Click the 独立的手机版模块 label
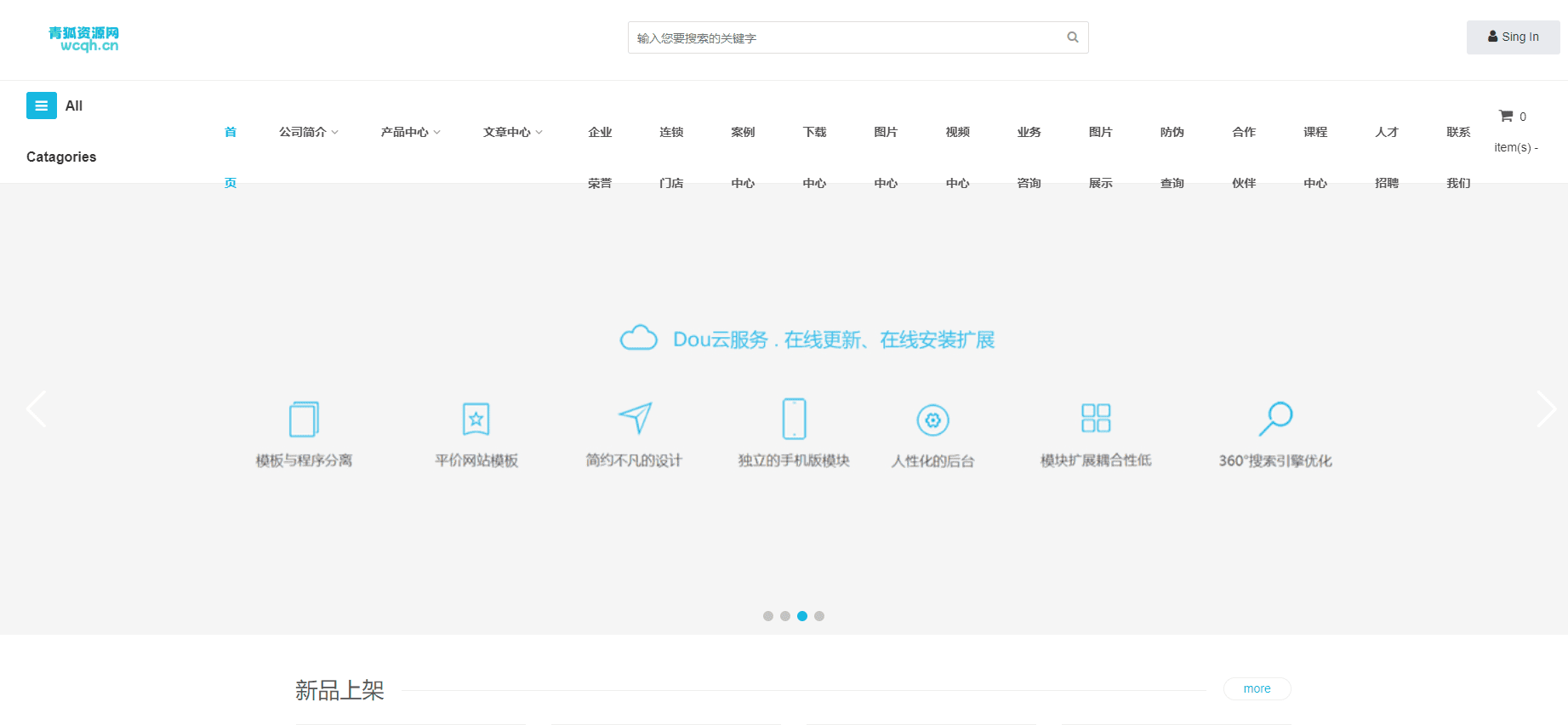This screenshot has height=725, width=1568. (x=794, y=460)
